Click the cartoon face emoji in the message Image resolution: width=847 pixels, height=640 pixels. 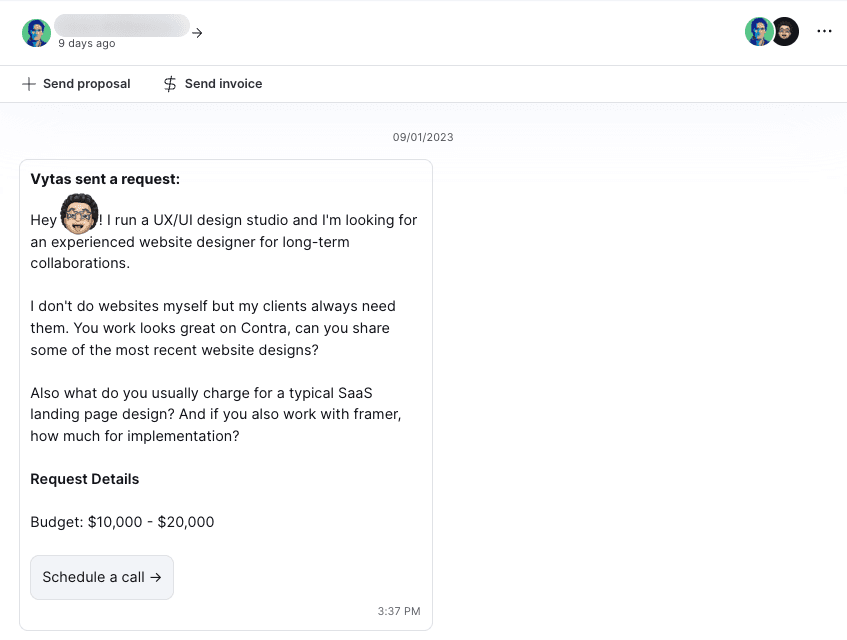pyautogui.click(x=79, y=213)
